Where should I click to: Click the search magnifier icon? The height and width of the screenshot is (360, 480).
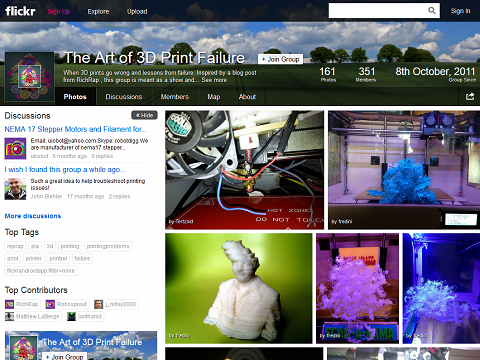pos(432,11)
